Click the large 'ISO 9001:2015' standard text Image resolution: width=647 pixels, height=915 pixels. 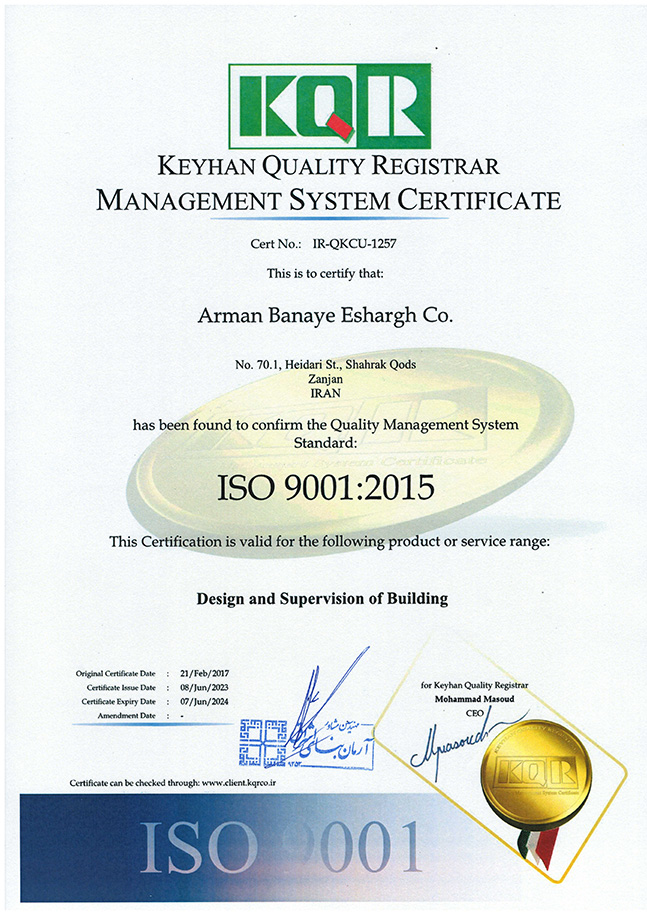326,488
